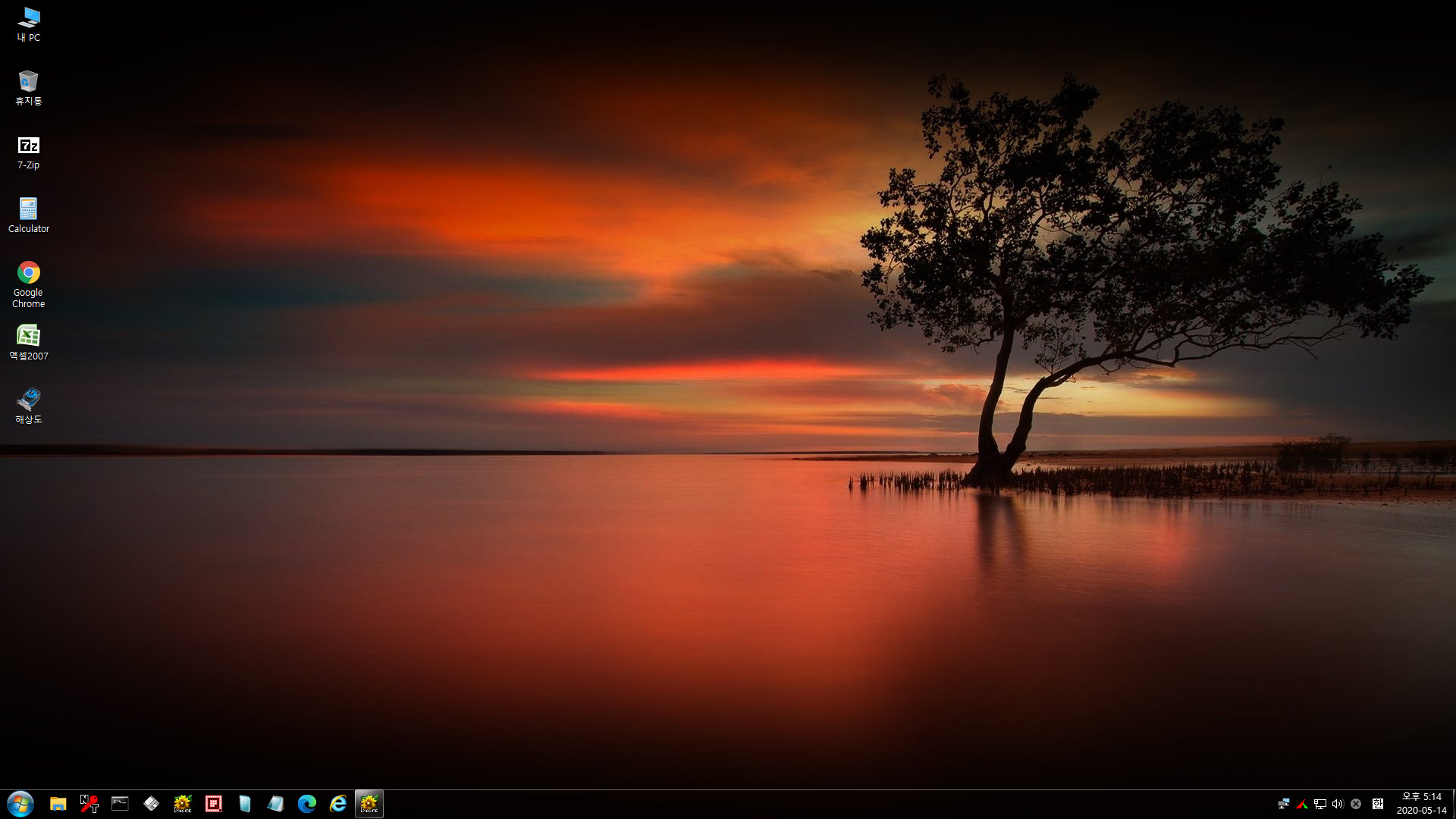Launch Microsoft Edge from the taskbar
The image size is (1456, 819).
[x=307, y=804]
